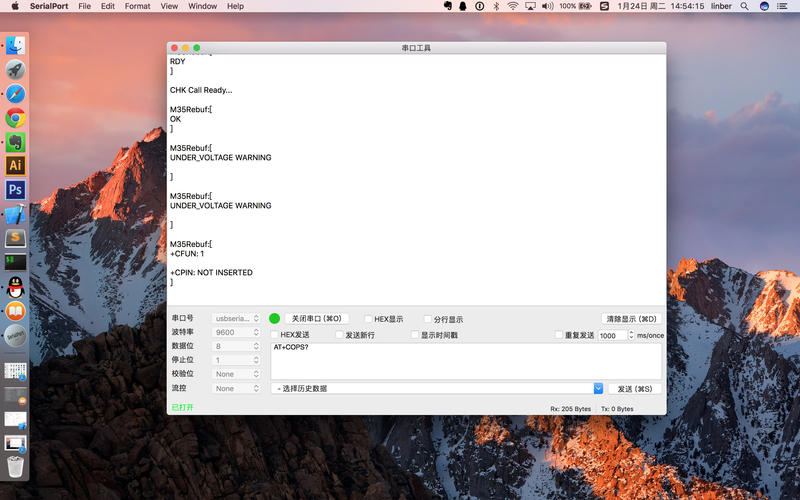The height and width of the screenshot is (500, 800).
Task: Enable the 发送新行 checkbox
Action: pos(339,335)
